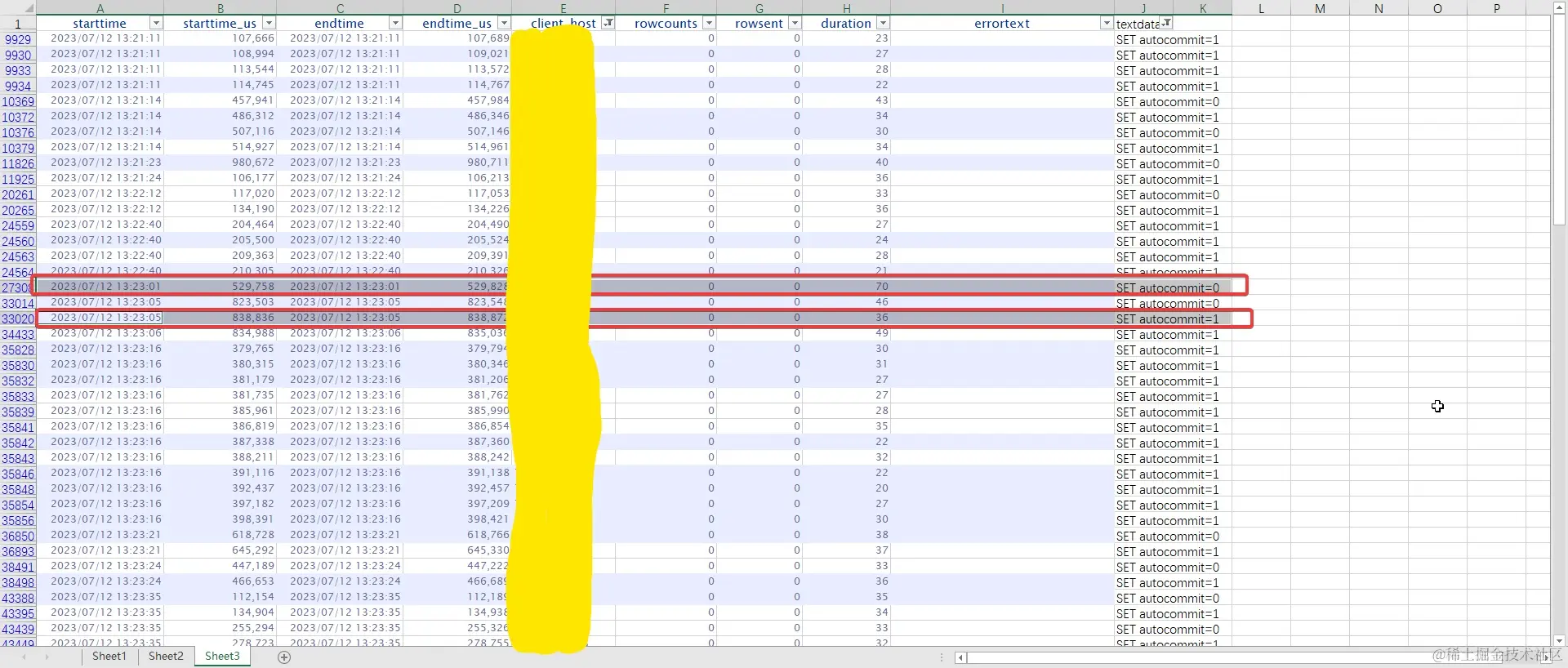Select column C header

point(340,8)
